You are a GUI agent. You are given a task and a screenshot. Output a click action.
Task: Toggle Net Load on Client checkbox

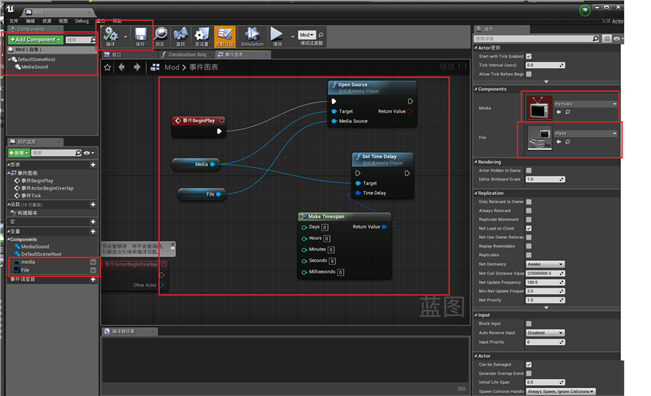point(529,228)
